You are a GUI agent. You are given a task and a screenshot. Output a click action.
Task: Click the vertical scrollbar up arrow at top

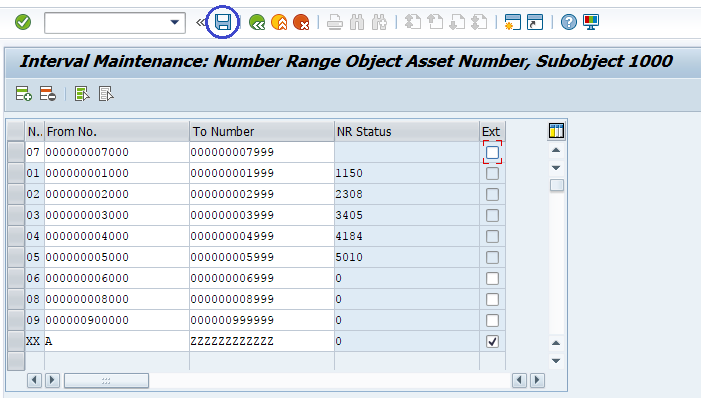click(556, 150)
